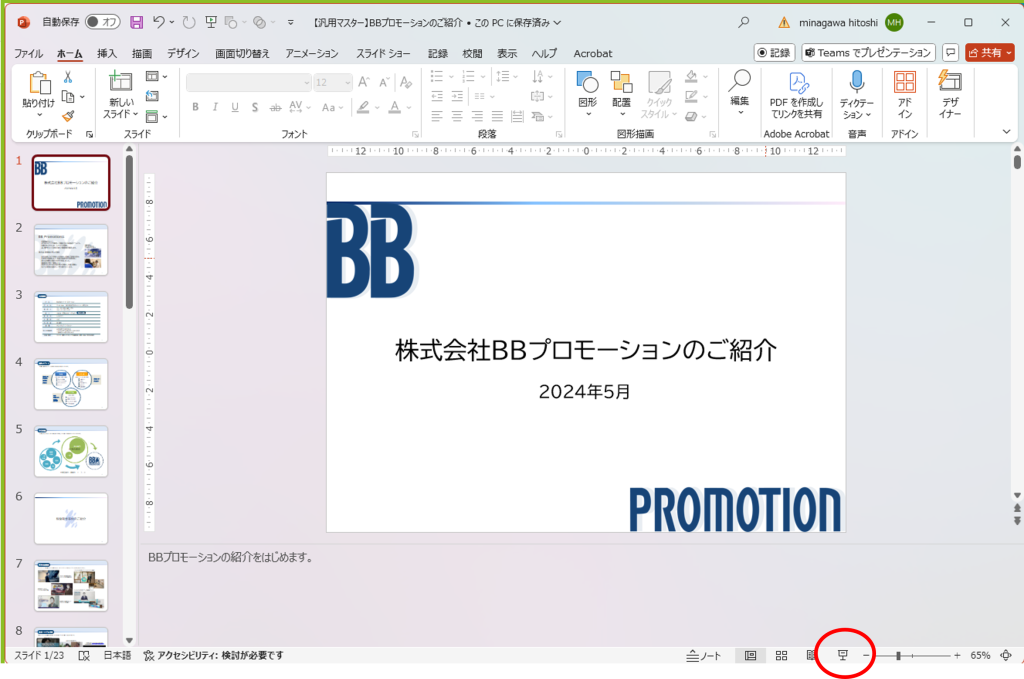
Task: Click the Record (記録) button
Action: (774, 53)
